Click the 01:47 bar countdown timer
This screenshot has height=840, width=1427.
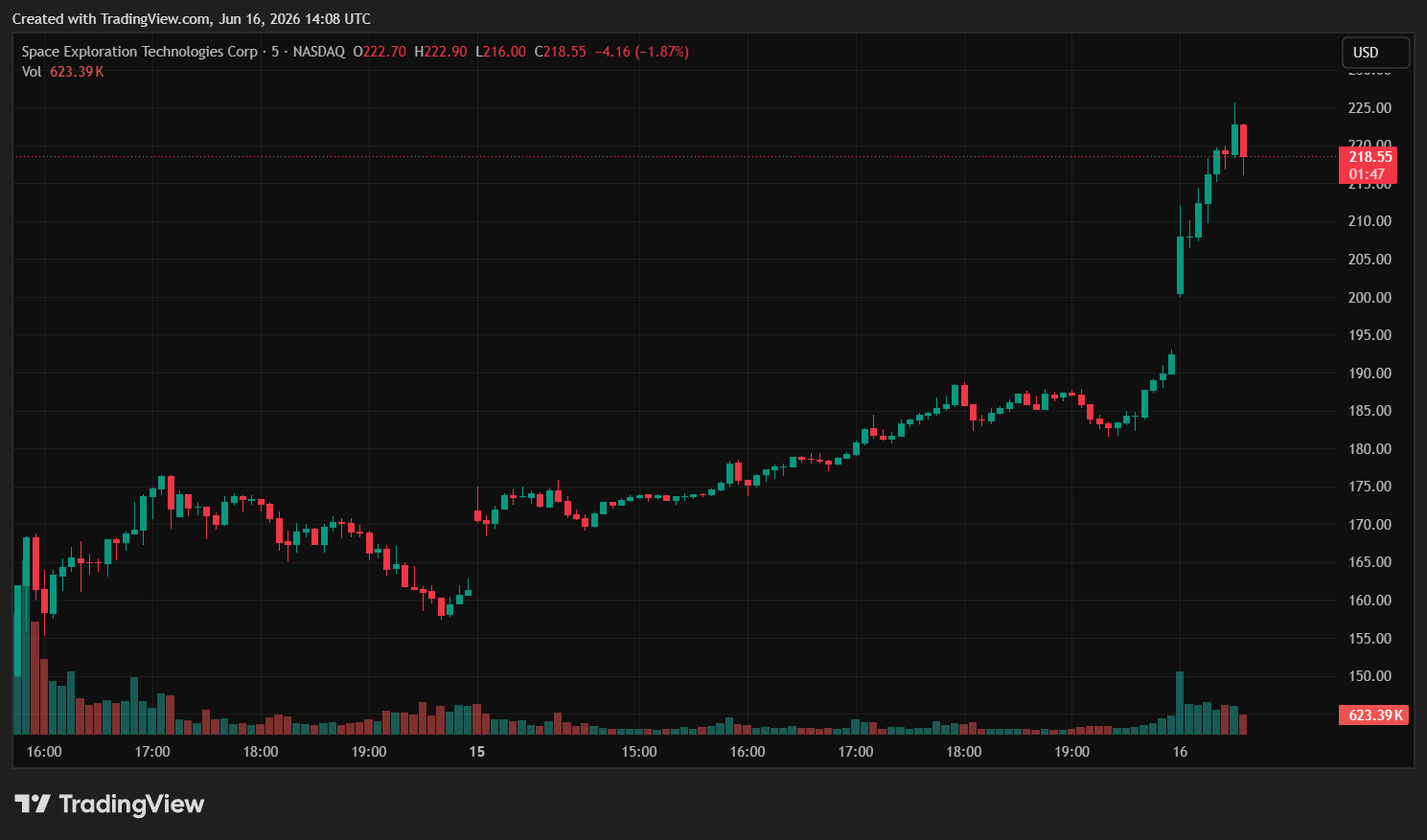pos(1368,174)
